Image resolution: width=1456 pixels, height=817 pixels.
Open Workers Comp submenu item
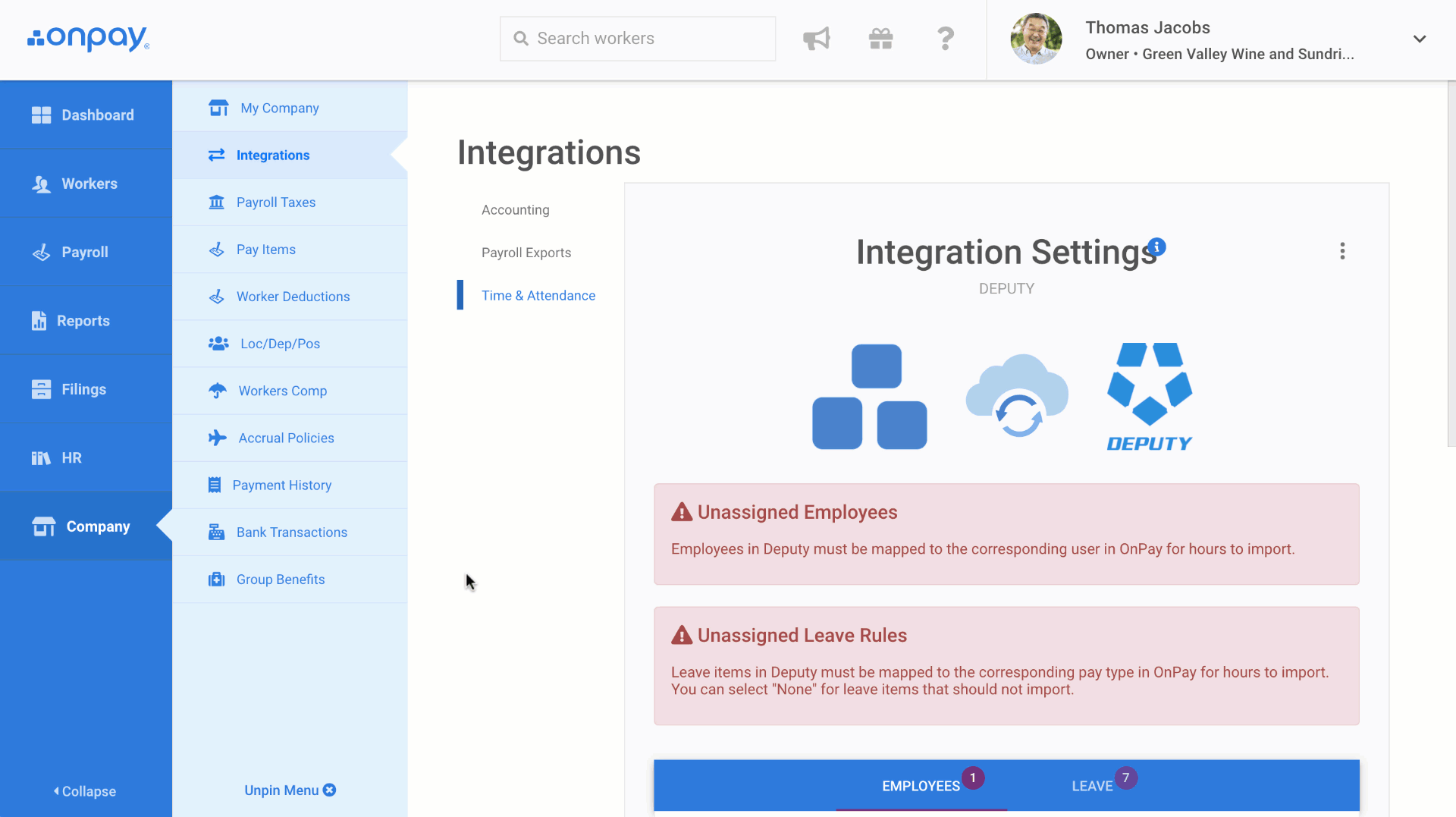(290, 391)
